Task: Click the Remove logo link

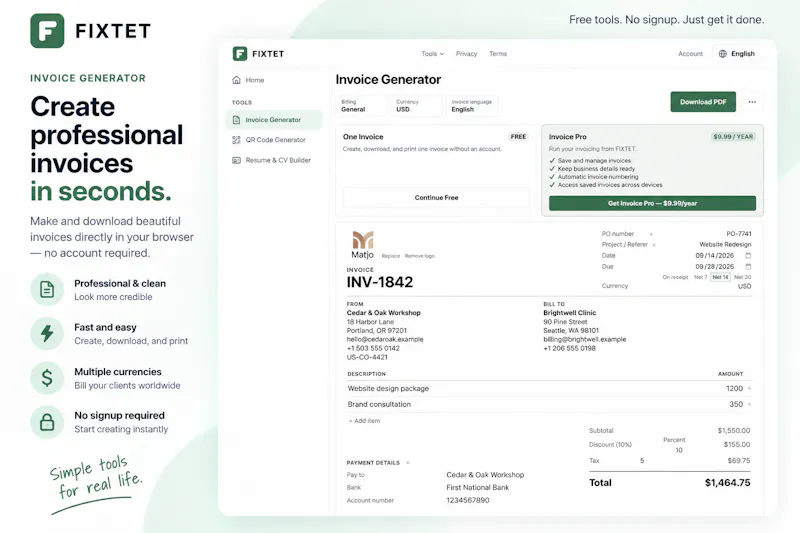Action: point(419,256)
